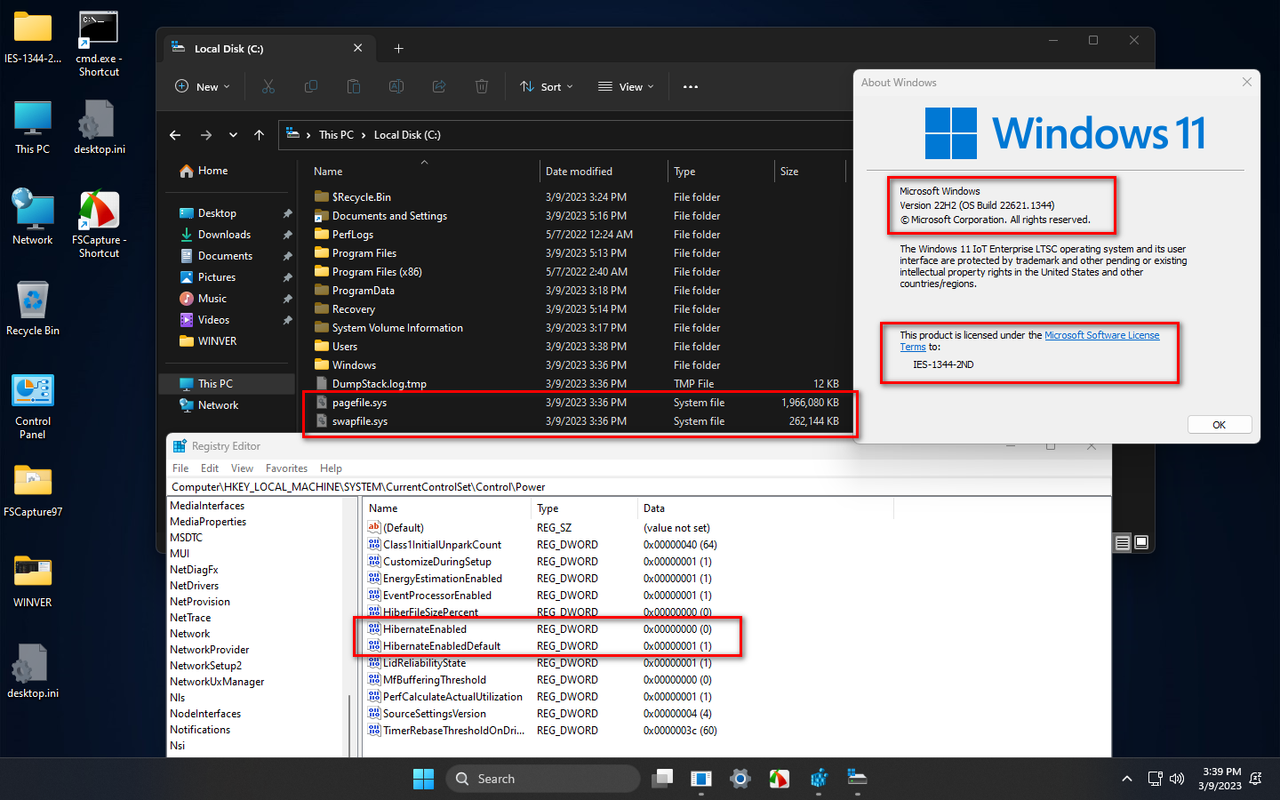Image resolution: width=1280 pixels, height=800 pixels.
Task: Go back with Explorer's back arrow
Action: point(176,135)
